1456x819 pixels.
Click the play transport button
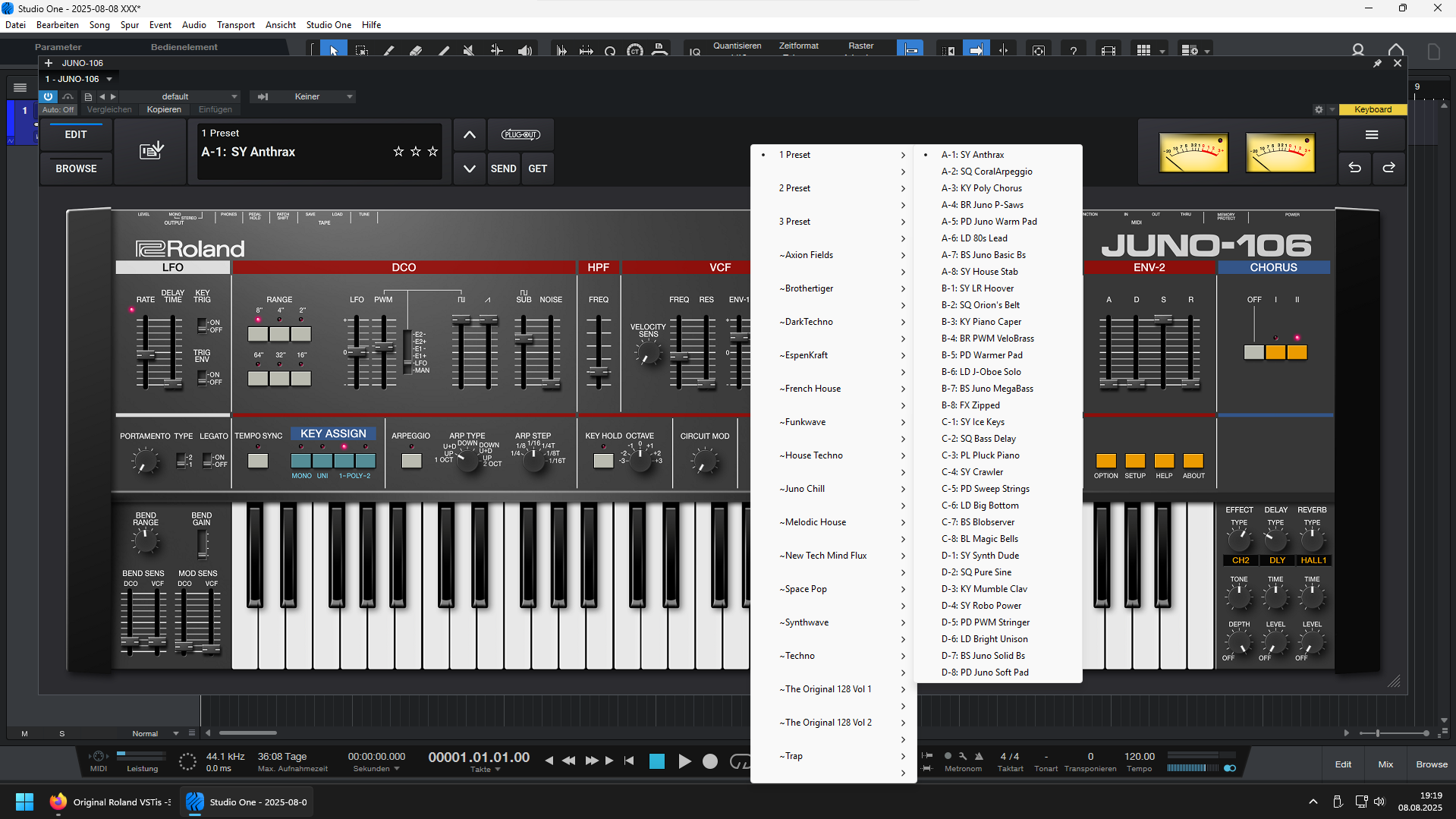[684, 761]
